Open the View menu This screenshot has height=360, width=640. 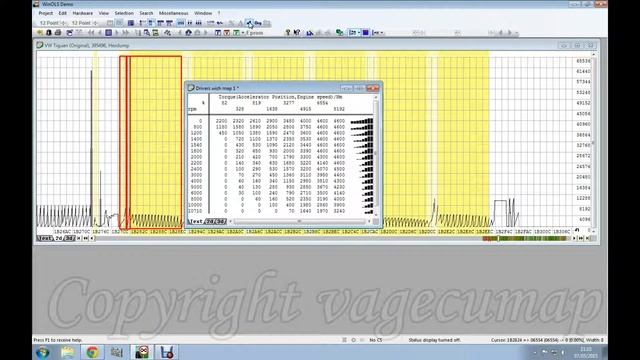pyautogui.click(x=104, y=13)
